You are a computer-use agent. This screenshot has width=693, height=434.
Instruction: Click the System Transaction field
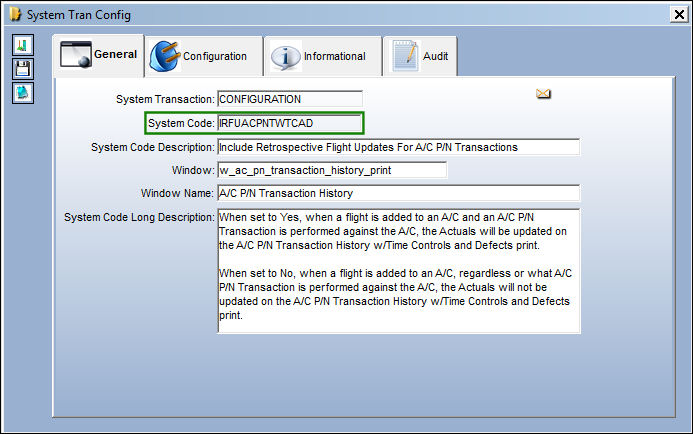point(290,99)
